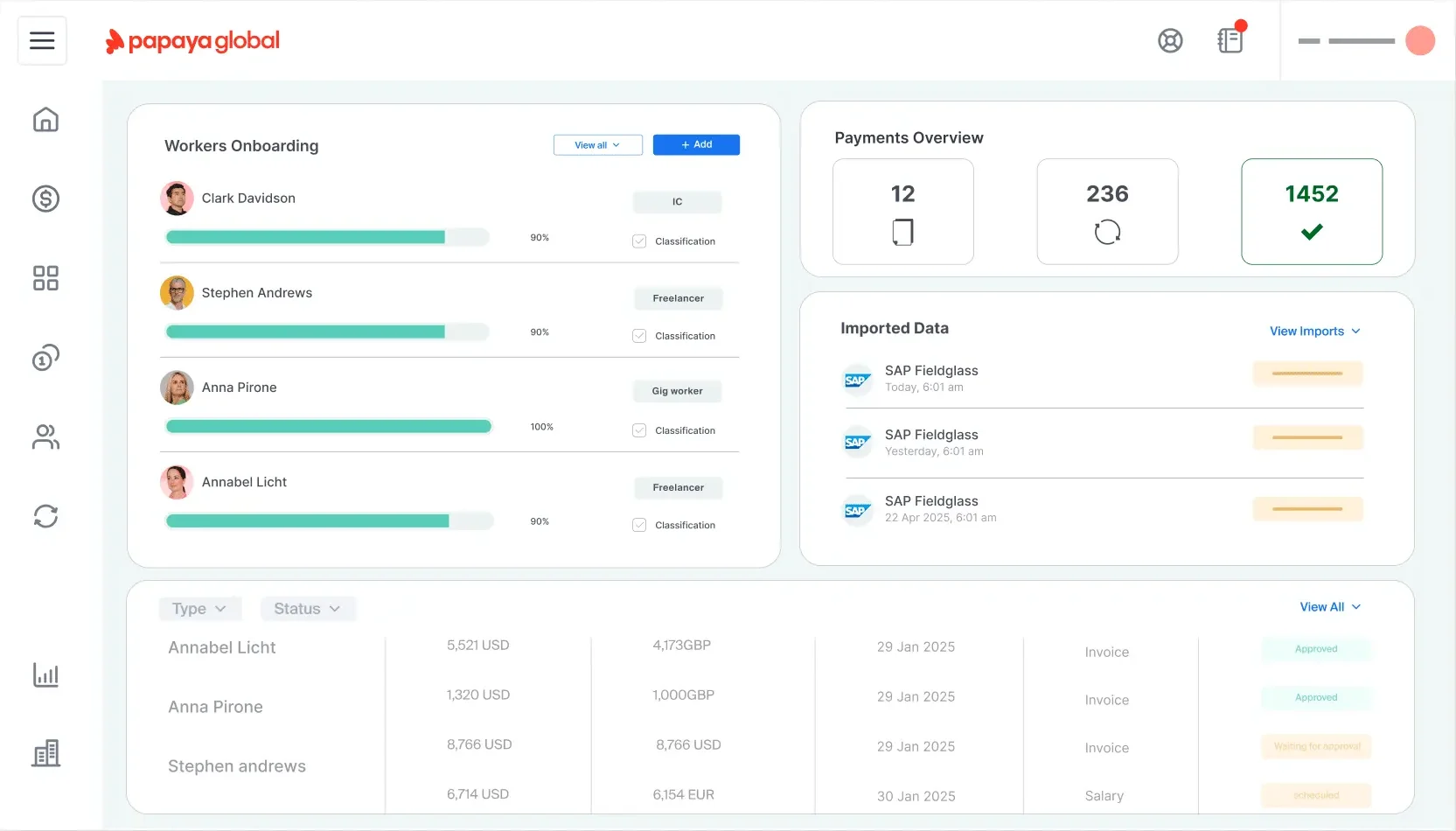This screenshot has height=831, width=1456.
Task: Open the people sidebar icon
Action: 45,436
